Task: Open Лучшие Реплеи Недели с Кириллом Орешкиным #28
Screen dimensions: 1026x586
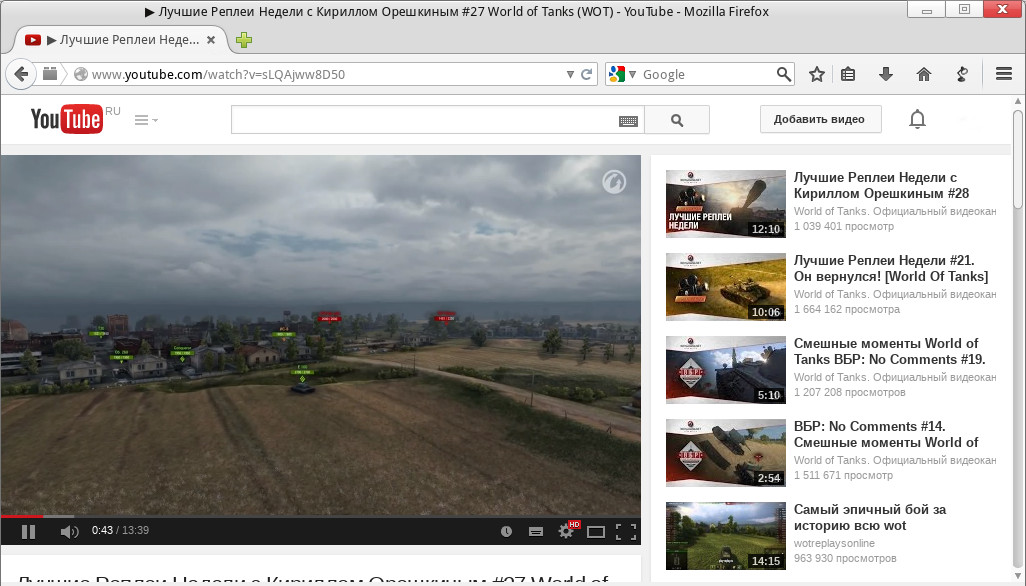Action: (881, 185)
